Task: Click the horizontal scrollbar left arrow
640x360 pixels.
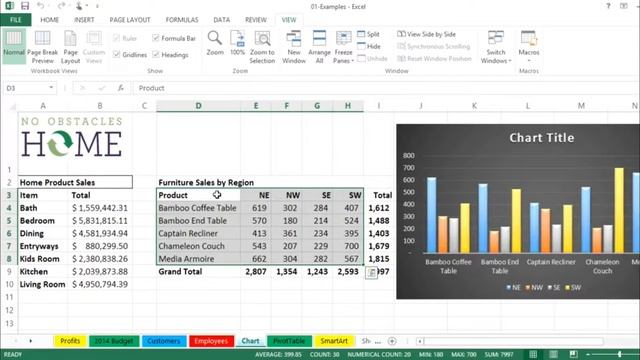Action: click(420, 341)
